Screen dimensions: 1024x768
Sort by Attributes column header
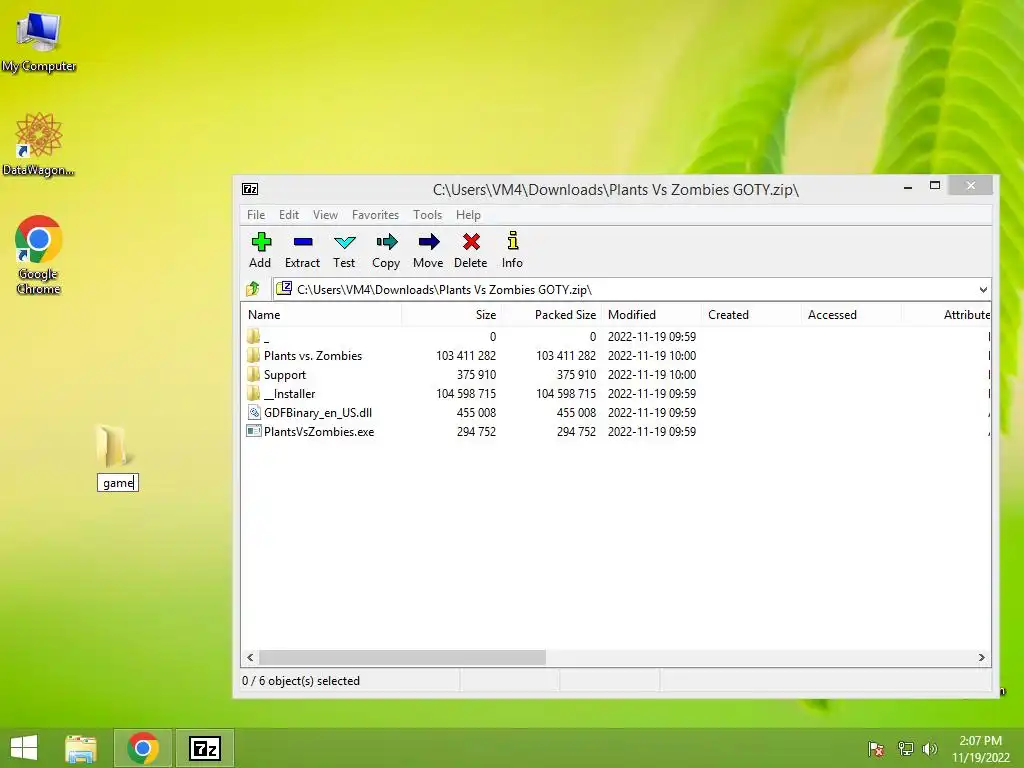[946, 315]
